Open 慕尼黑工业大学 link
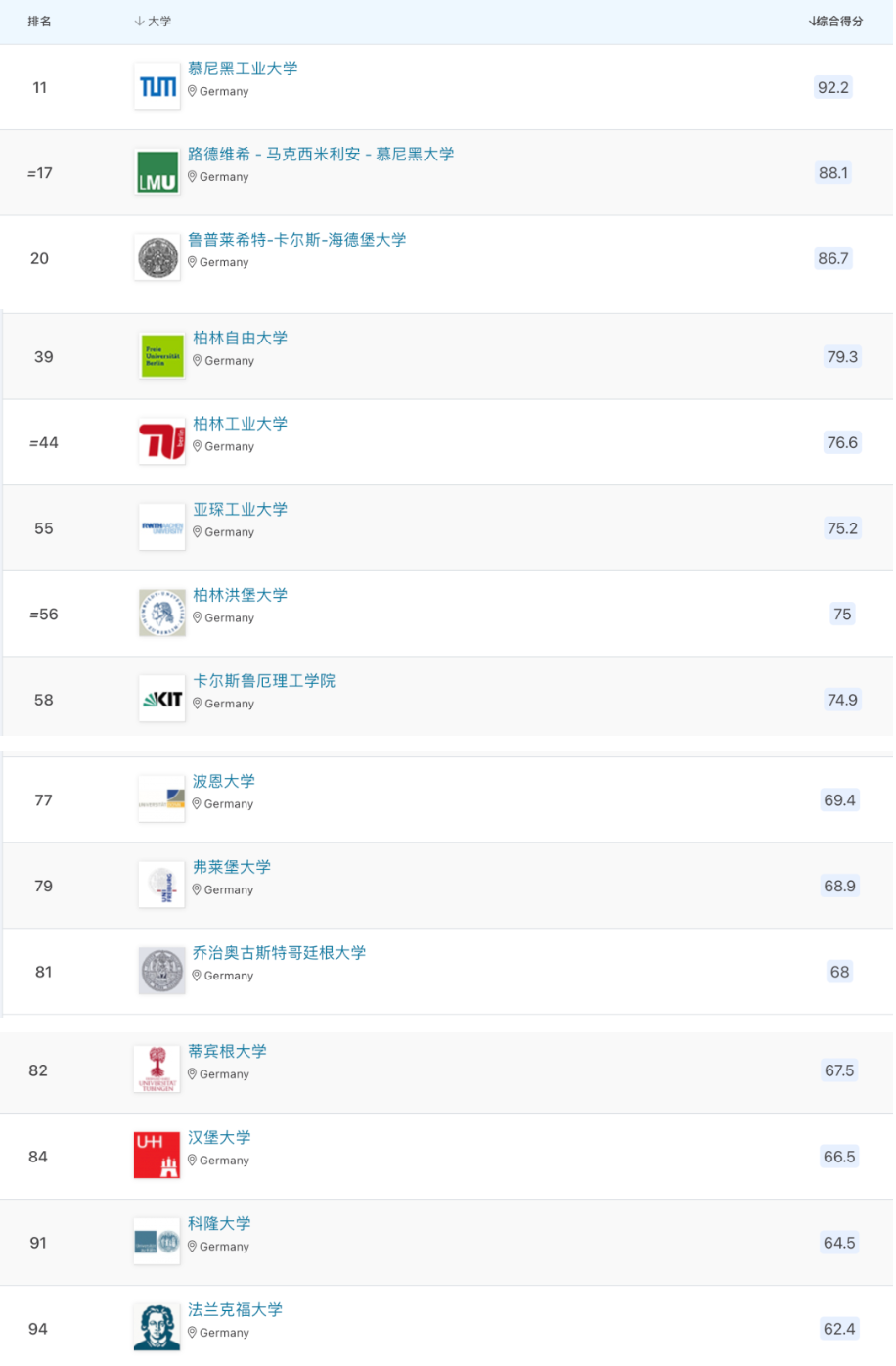896x1366 pixels. pos(243,68)
